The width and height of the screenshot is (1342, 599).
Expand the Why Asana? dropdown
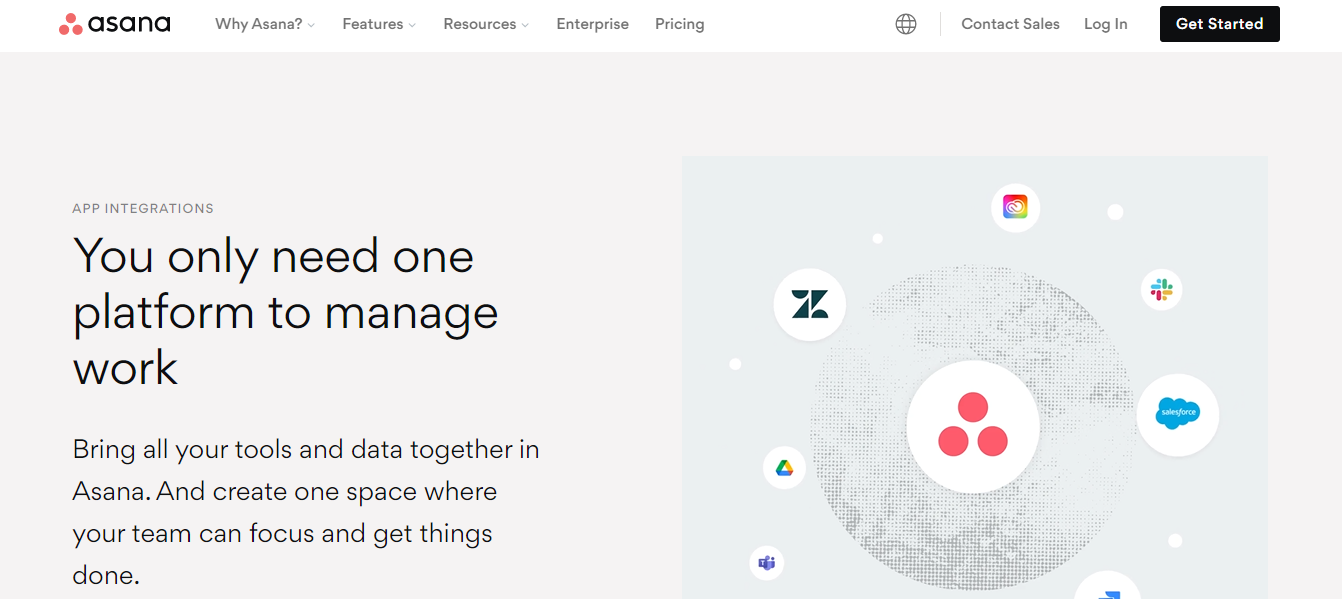[x=264, y=23]
